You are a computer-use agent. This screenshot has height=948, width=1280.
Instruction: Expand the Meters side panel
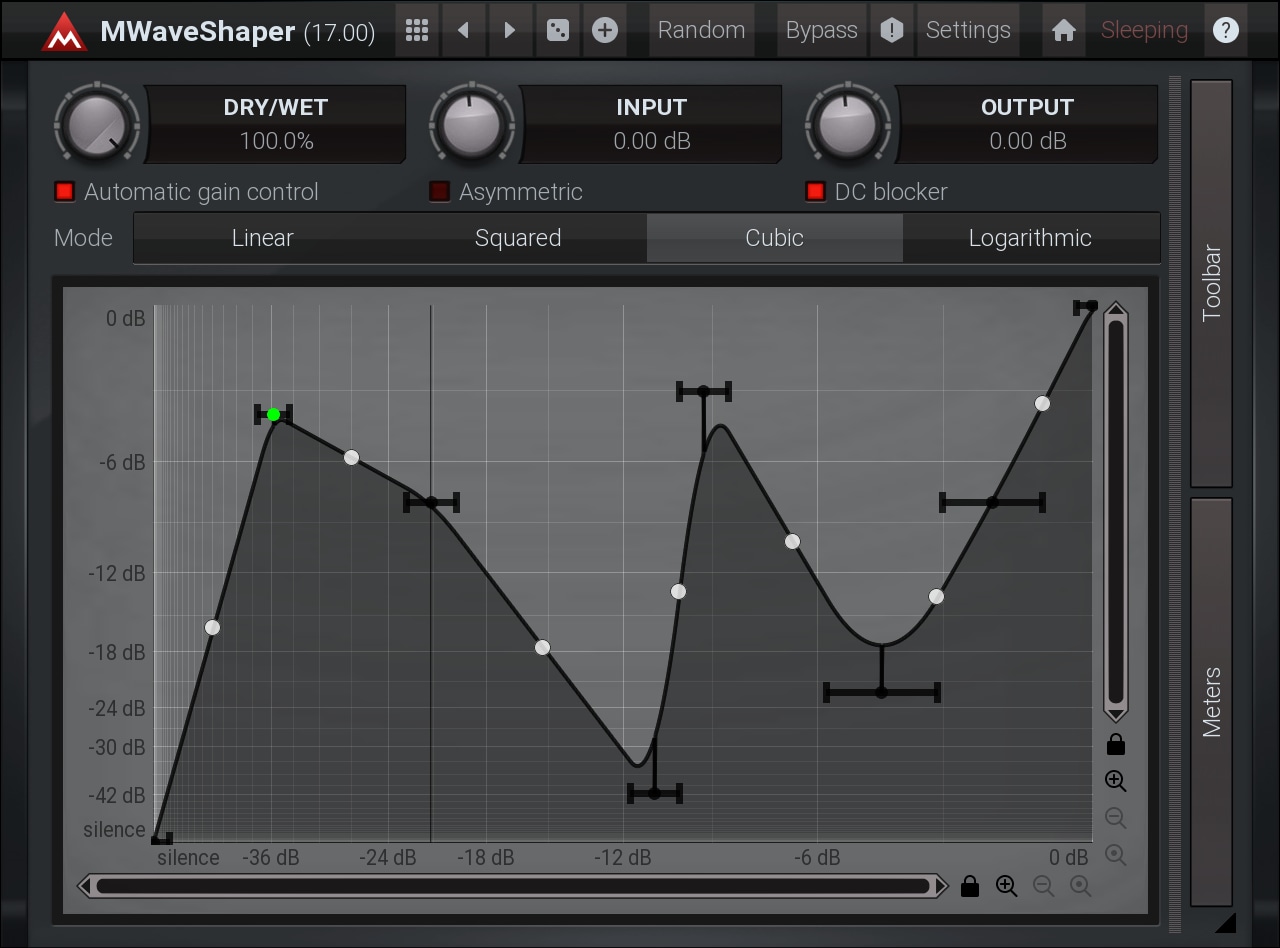click(1211, 702)
